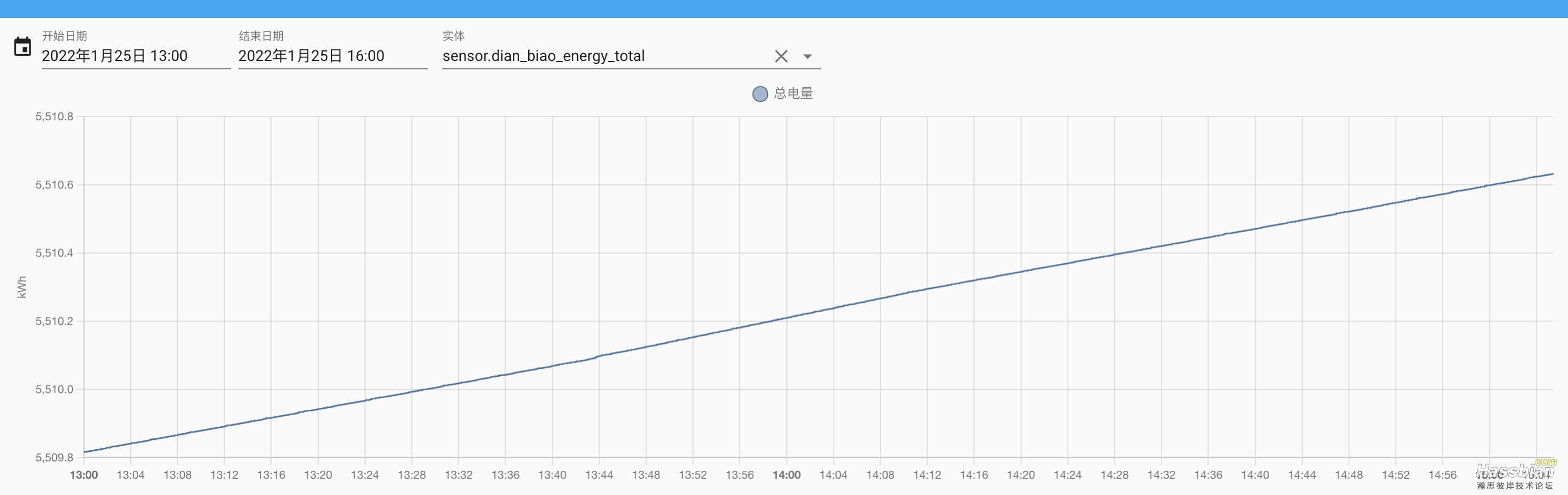Click the 5,510.0 y-axis value

click(x=54, y=389)
